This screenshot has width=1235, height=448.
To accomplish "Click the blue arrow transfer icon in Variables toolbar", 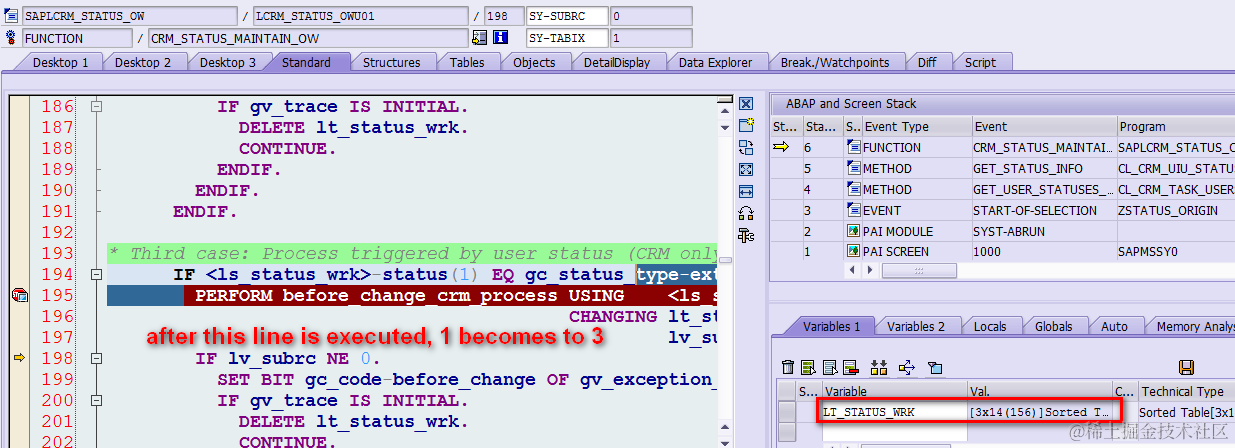I will point(908,367).
